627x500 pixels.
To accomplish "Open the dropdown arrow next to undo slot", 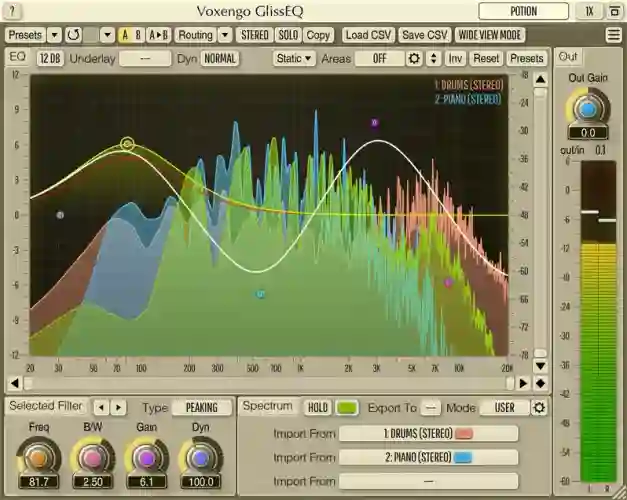I will [x=107, y=35].
